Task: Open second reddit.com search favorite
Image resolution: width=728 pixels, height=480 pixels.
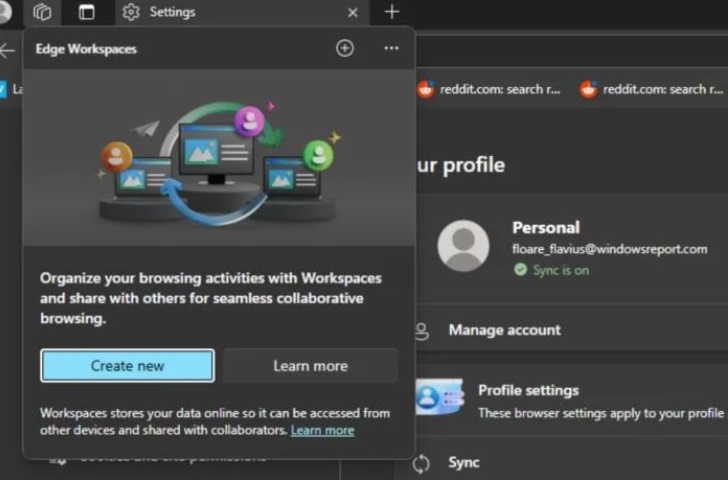Action: pos(651,89)
